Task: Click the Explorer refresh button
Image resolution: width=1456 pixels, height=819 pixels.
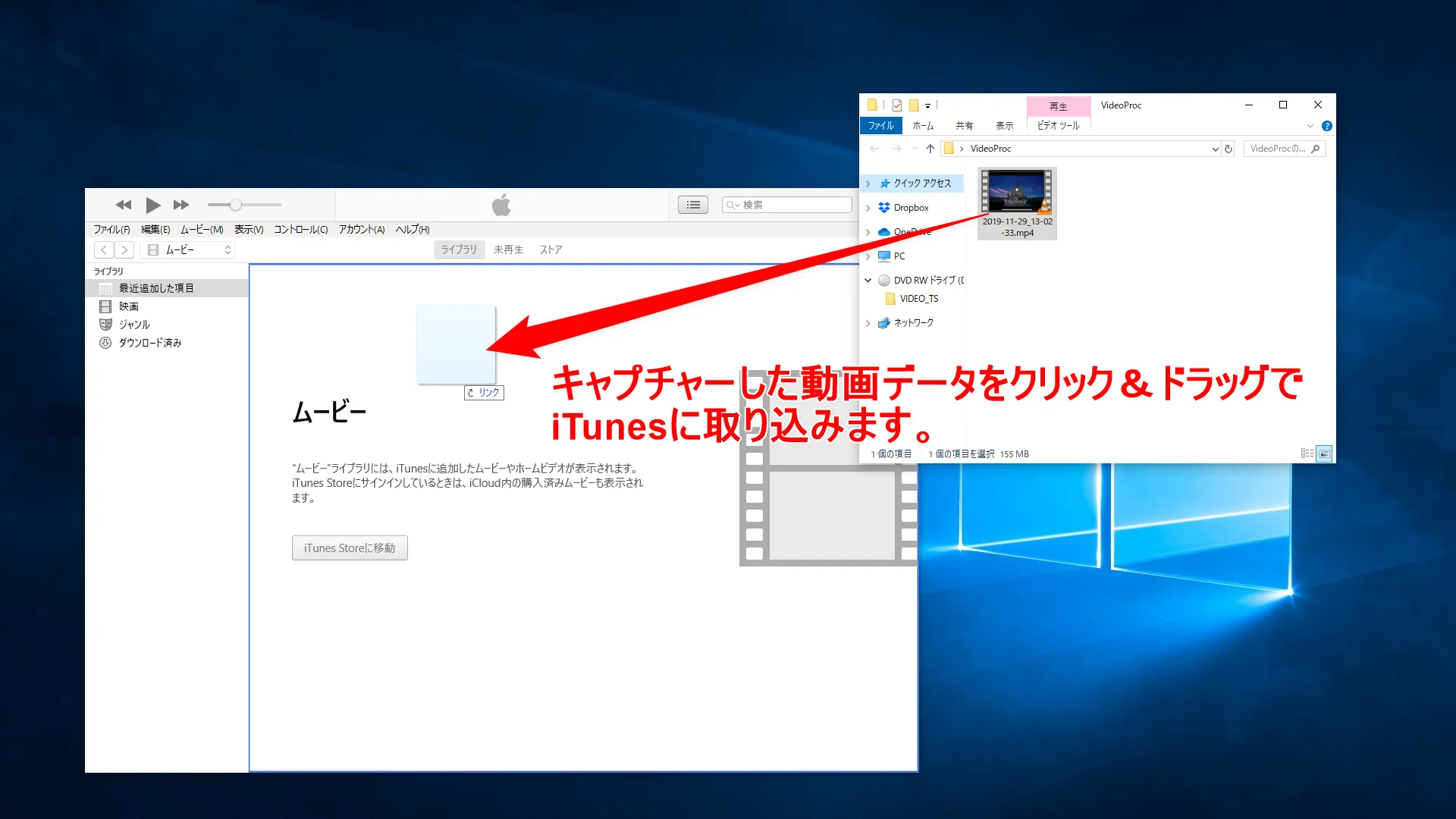Action: click(1228, 149)
